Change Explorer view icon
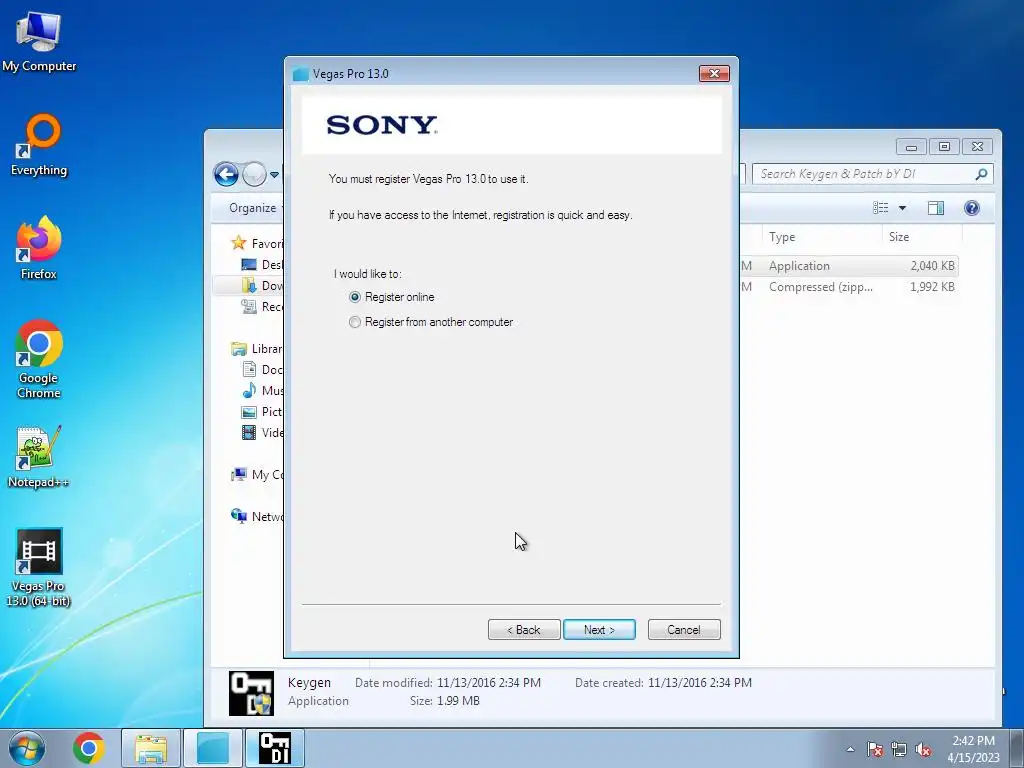 tap(880, 208)
